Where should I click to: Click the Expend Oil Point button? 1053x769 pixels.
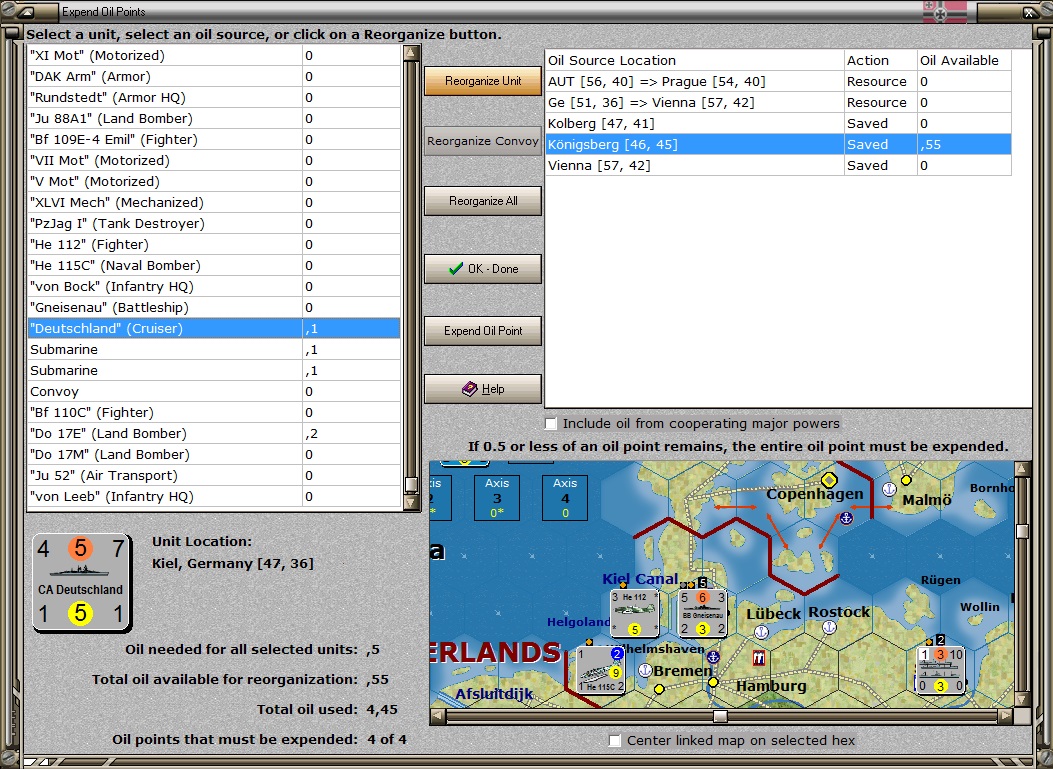tap(483, 330)
